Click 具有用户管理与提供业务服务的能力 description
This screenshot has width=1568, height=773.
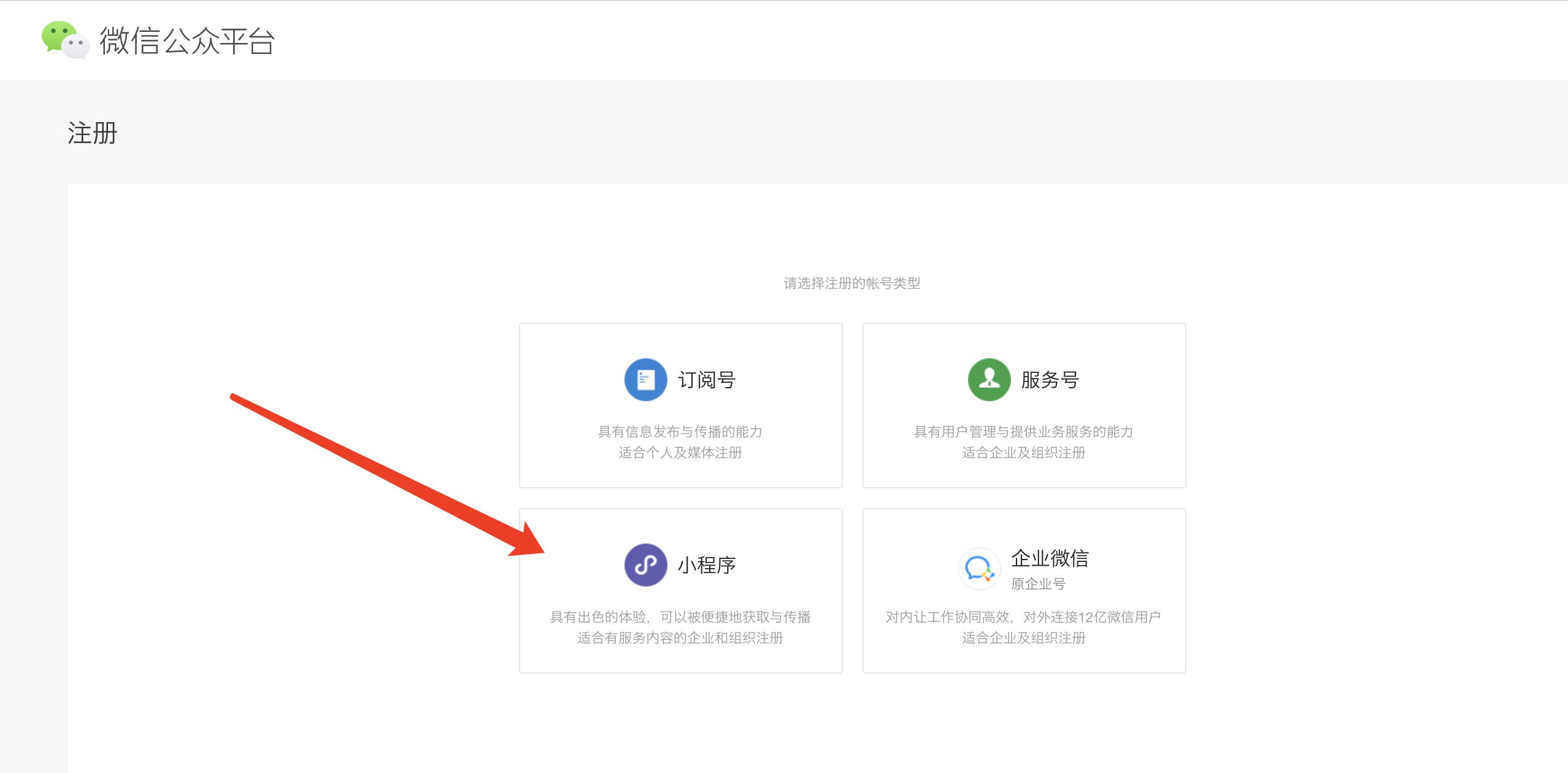1023,431
